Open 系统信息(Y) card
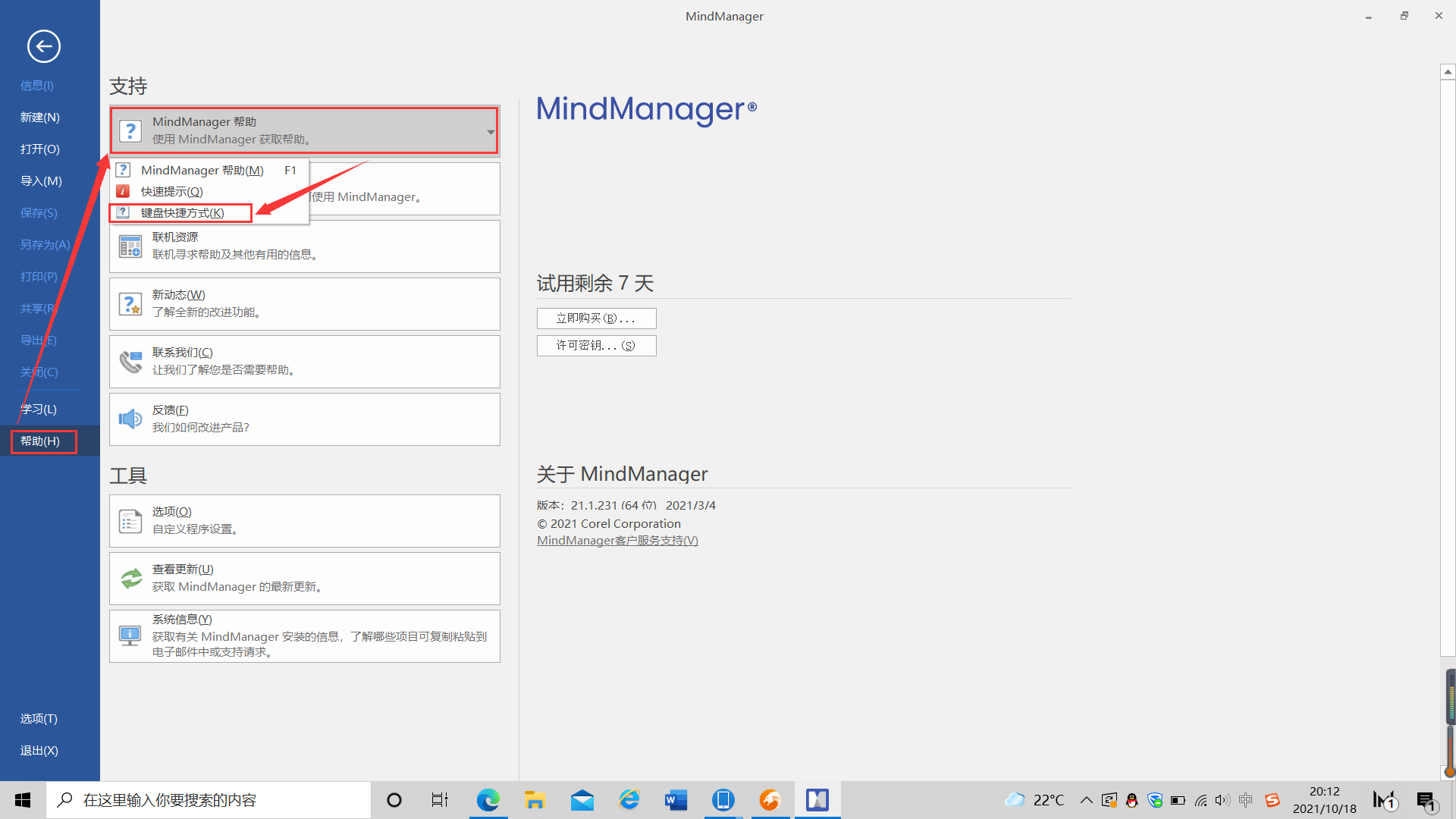This screenshot has height=819, width=1456. 305,636
